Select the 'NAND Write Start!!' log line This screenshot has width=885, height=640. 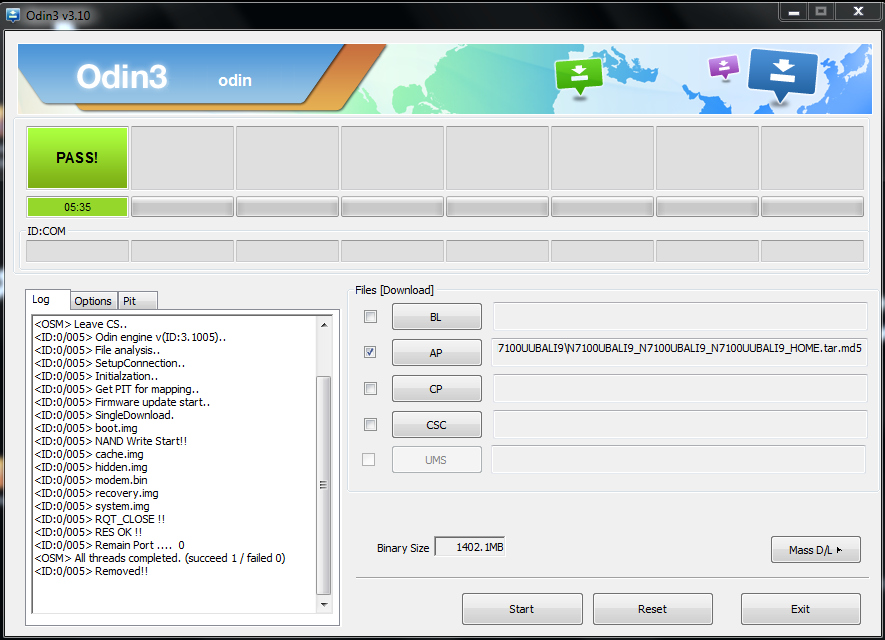click(111, 441)
